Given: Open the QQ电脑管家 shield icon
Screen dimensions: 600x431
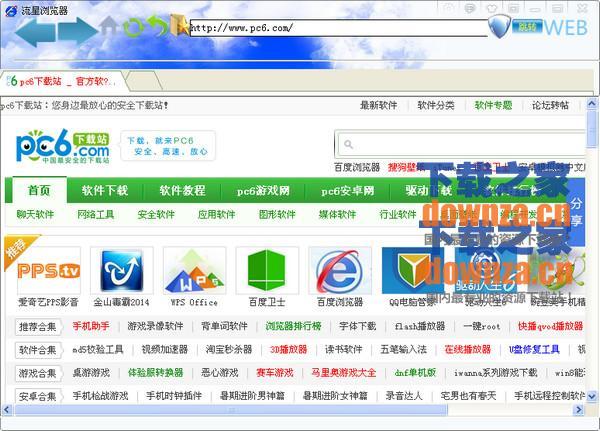Looking at the screenshot, I should [x=412, y=271].
